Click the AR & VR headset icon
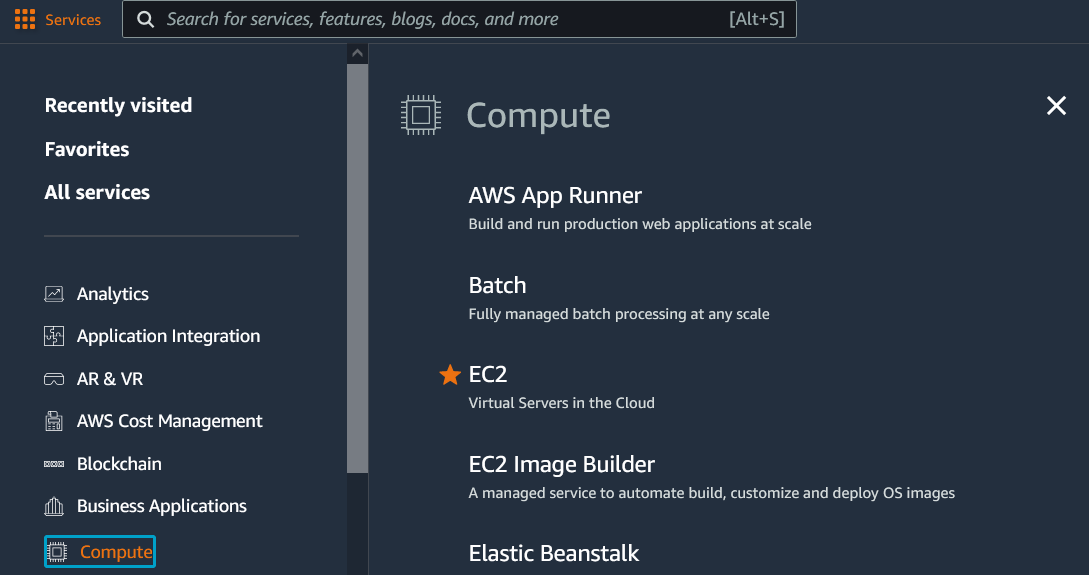The height and width of the screenshot is (575, 1089). point(54,379)
